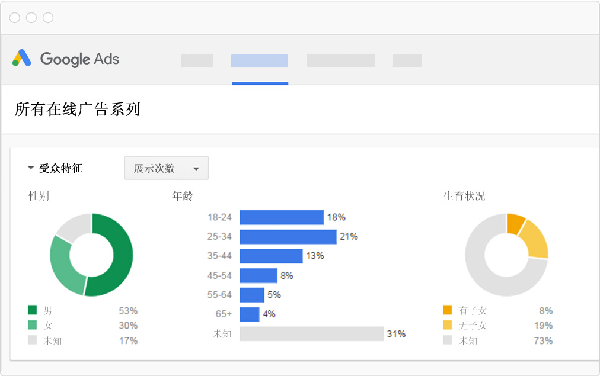Click the 65+ age bar

(x=249, y=314)
